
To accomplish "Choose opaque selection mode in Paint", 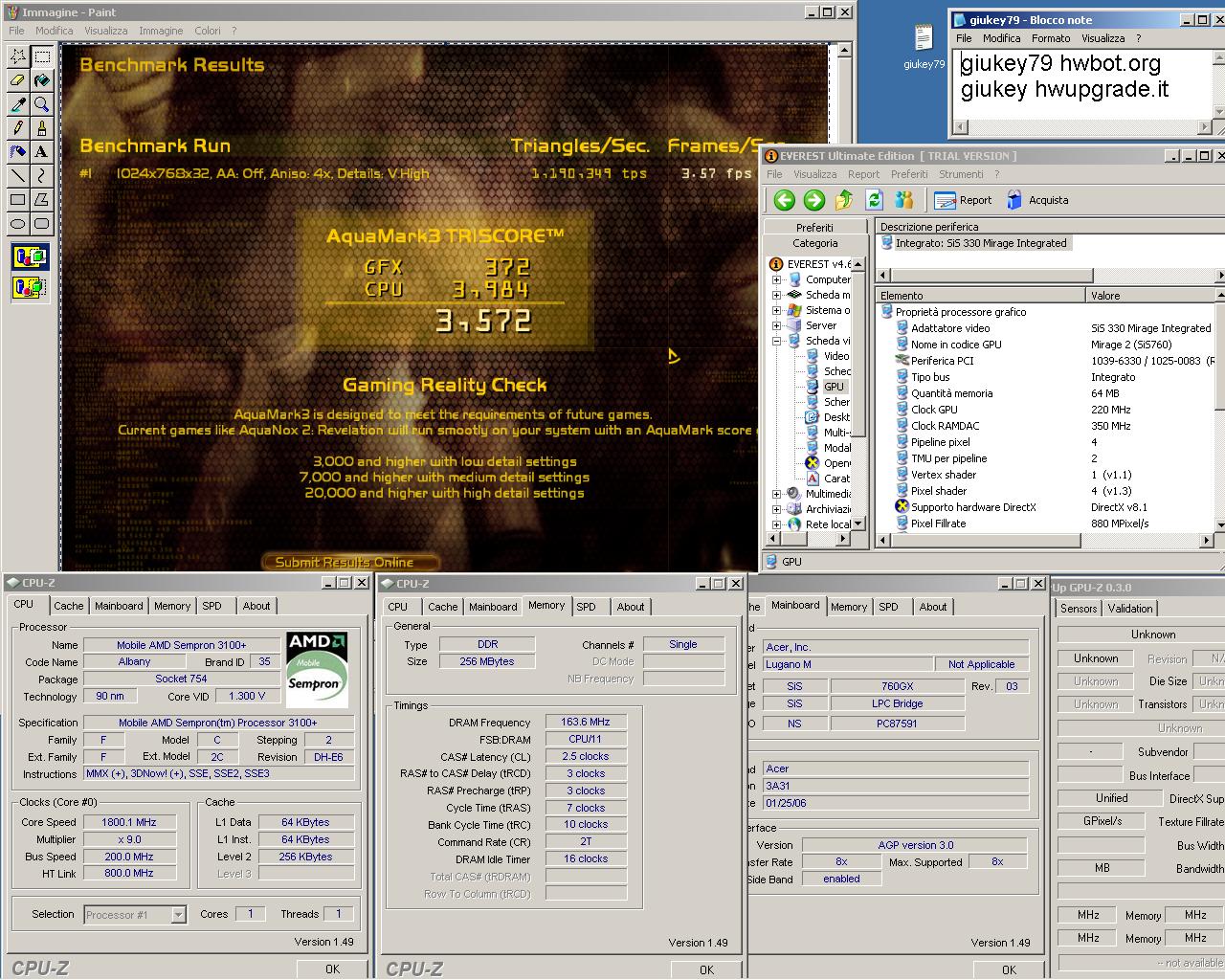I will tap(30, 256).
